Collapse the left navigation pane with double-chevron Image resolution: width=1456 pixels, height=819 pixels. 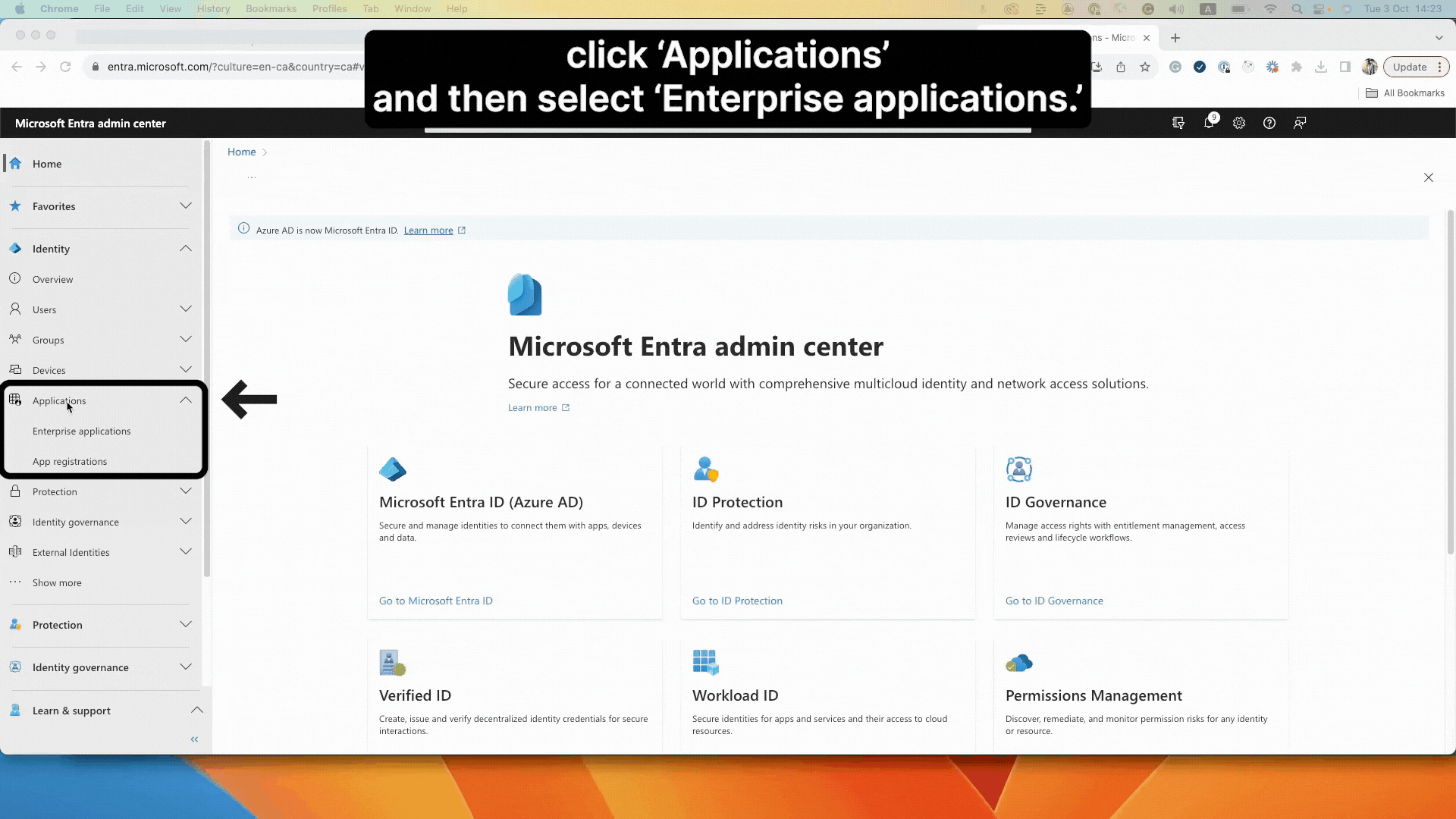194,739
